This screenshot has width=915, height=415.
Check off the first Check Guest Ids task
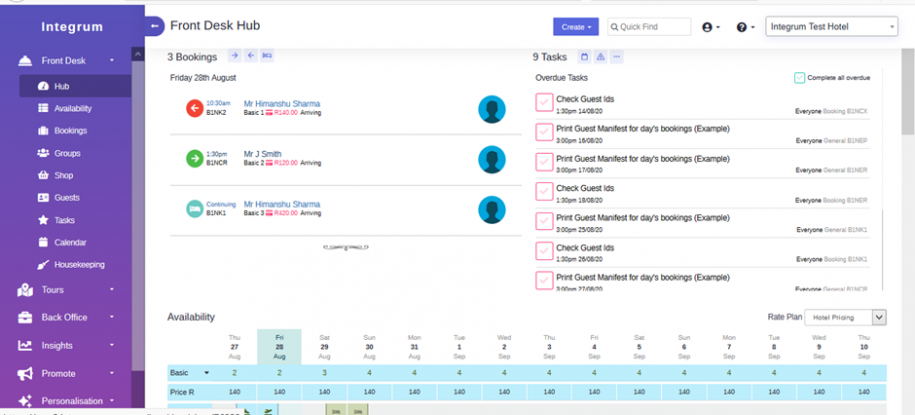(544, 103)
